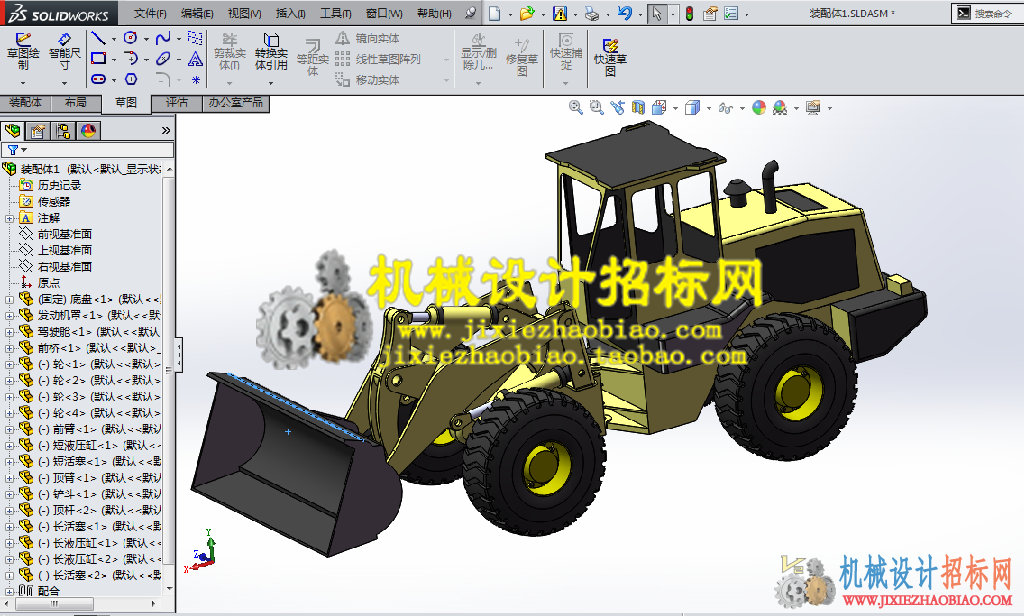Open dropdown arrow under 草图绘制
The image size is (1024, 616).
23,83
